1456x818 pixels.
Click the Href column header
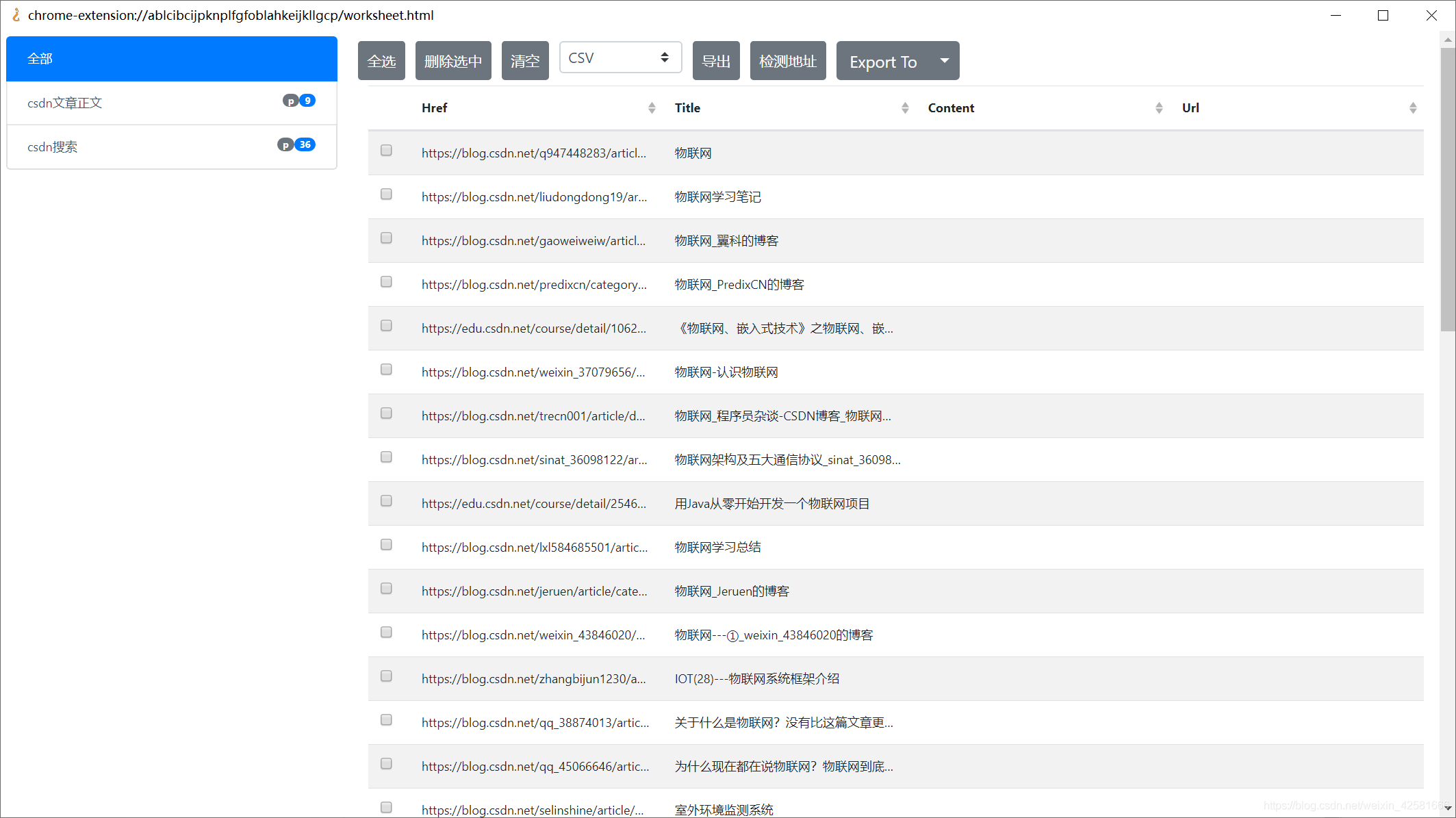tap(435, 108)
